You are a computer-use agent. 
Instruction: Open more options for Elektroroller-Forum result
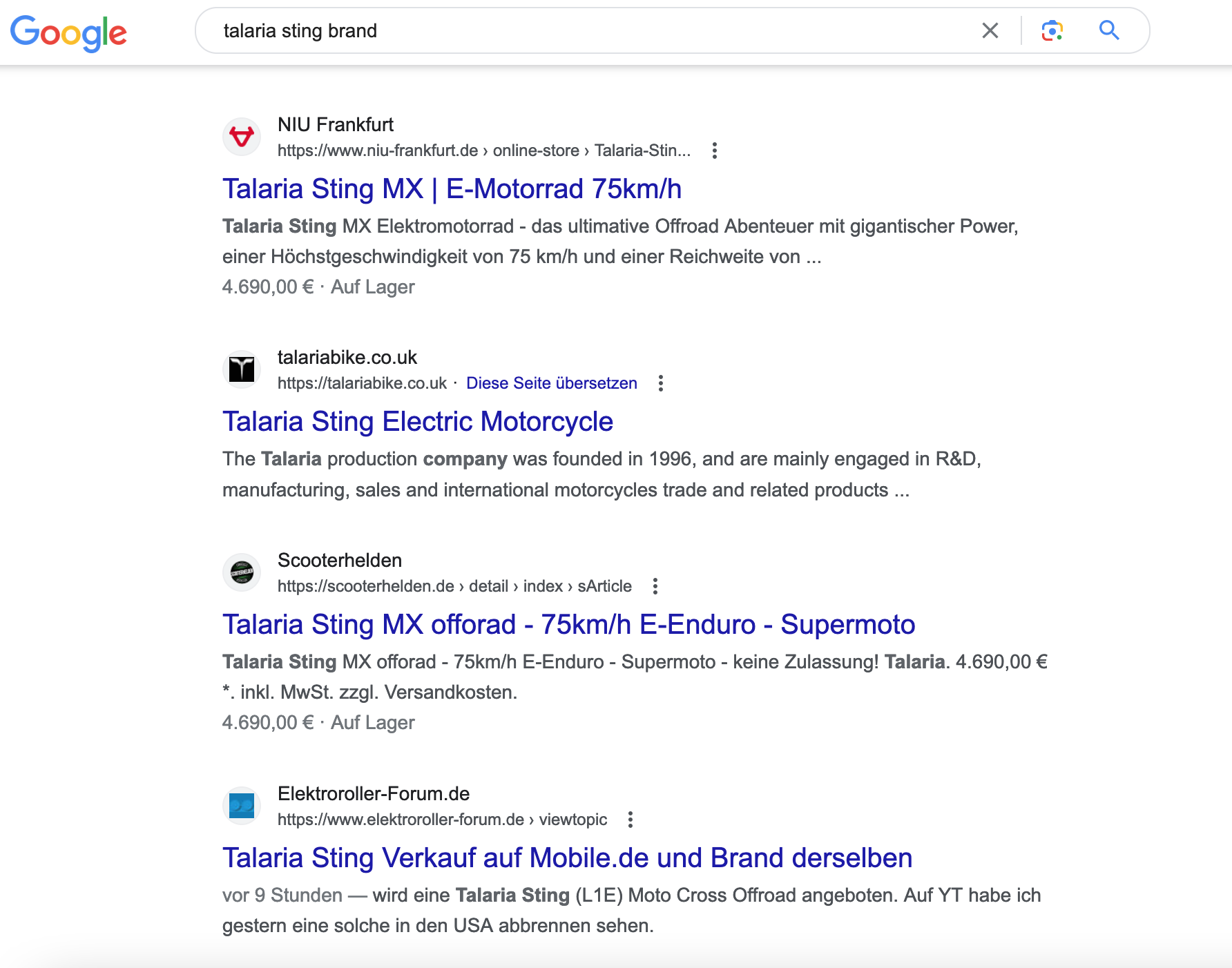coord(631,820)
